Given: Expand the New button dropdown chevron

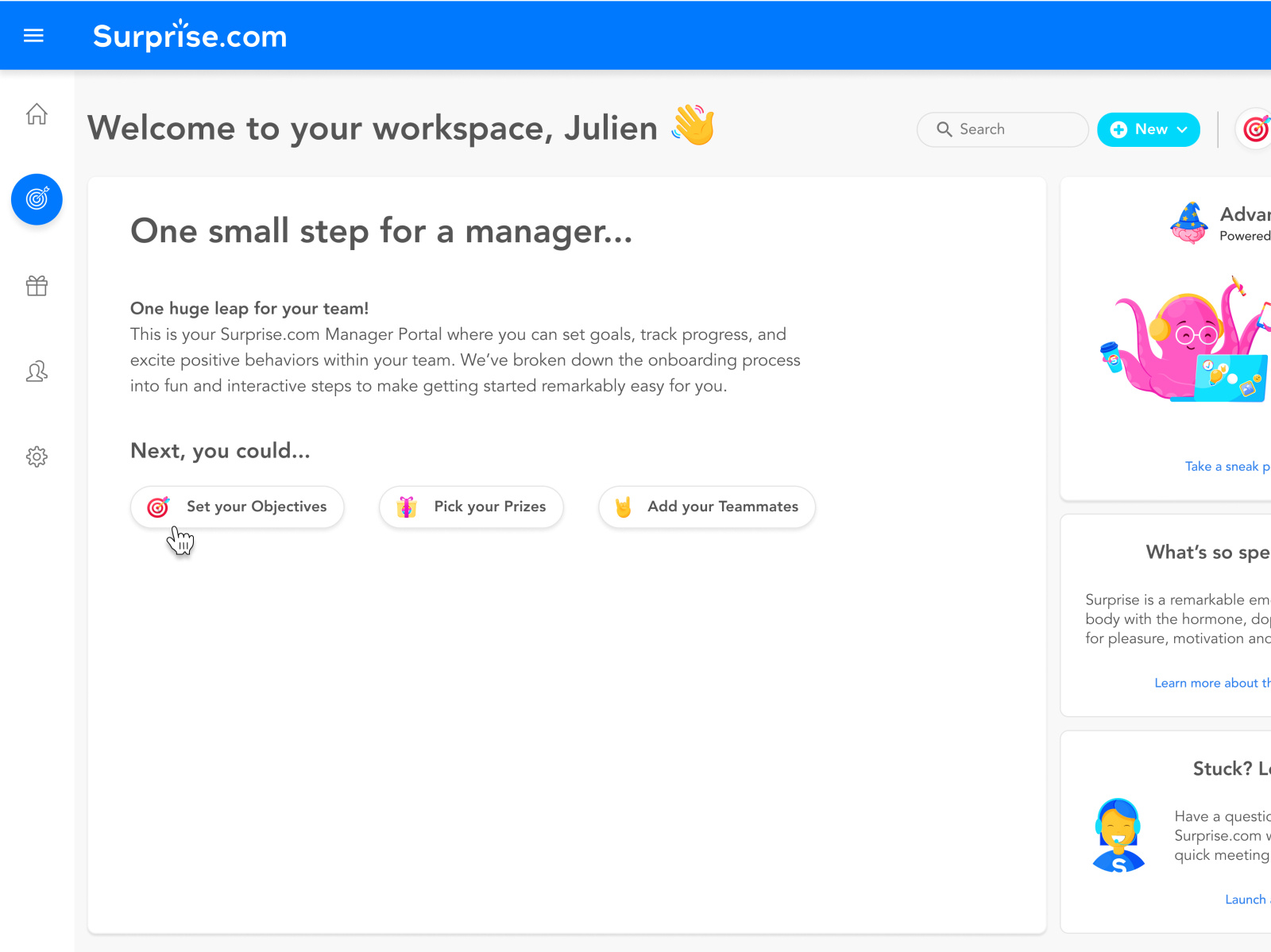Looking at the screenshot, I should tap(1181, 129).
